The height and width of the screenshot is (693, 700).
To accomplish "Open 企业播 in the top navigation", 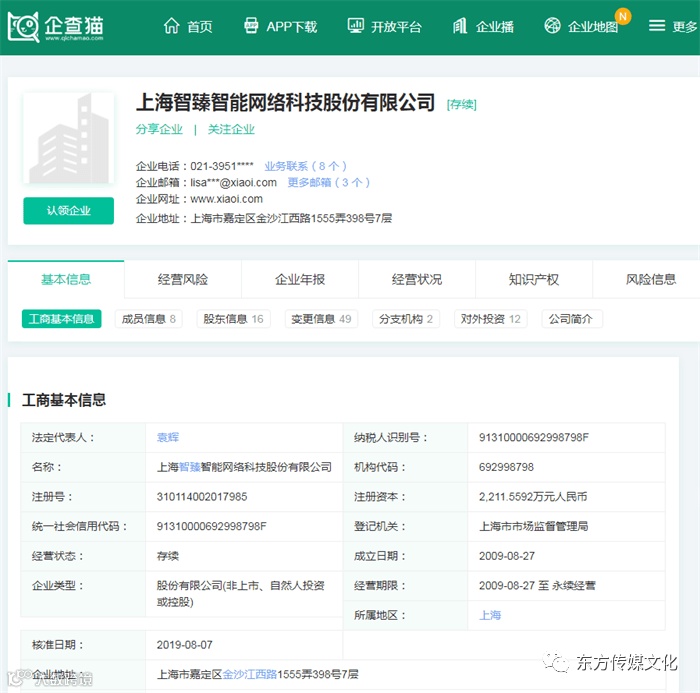I will point(495,27).
